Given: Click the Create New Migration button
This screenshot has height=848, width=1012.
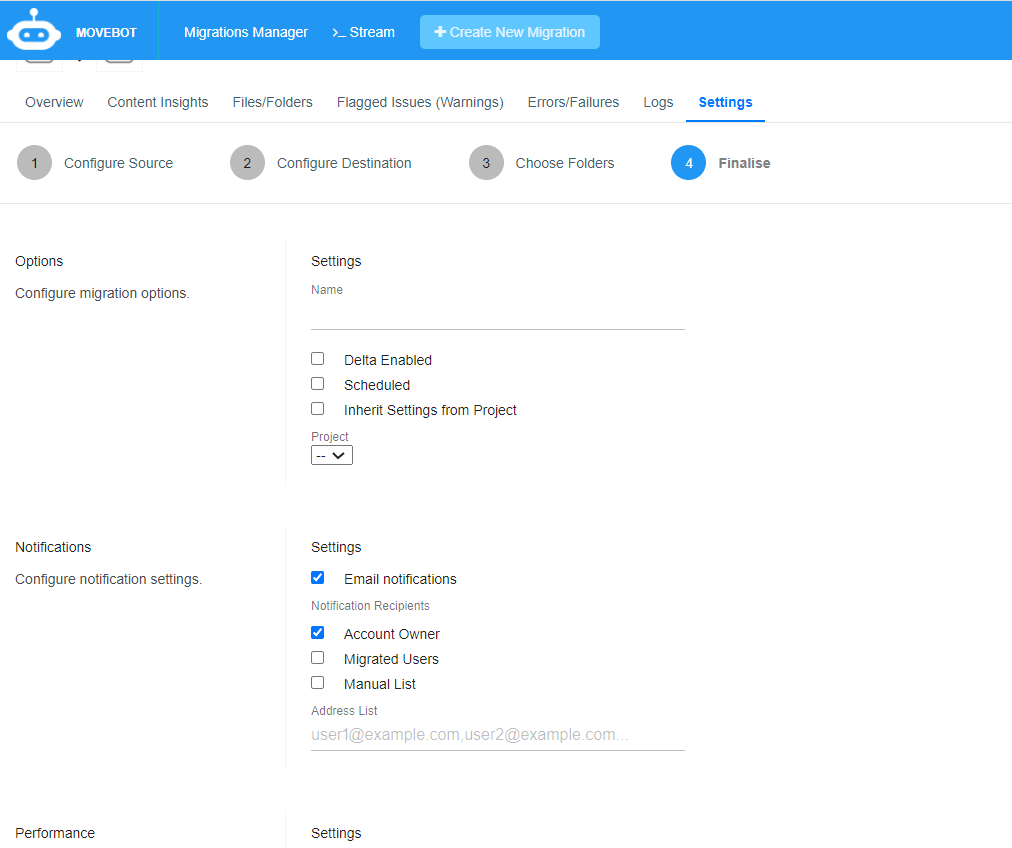Looking at the screenshot, I should click(510, 32).
